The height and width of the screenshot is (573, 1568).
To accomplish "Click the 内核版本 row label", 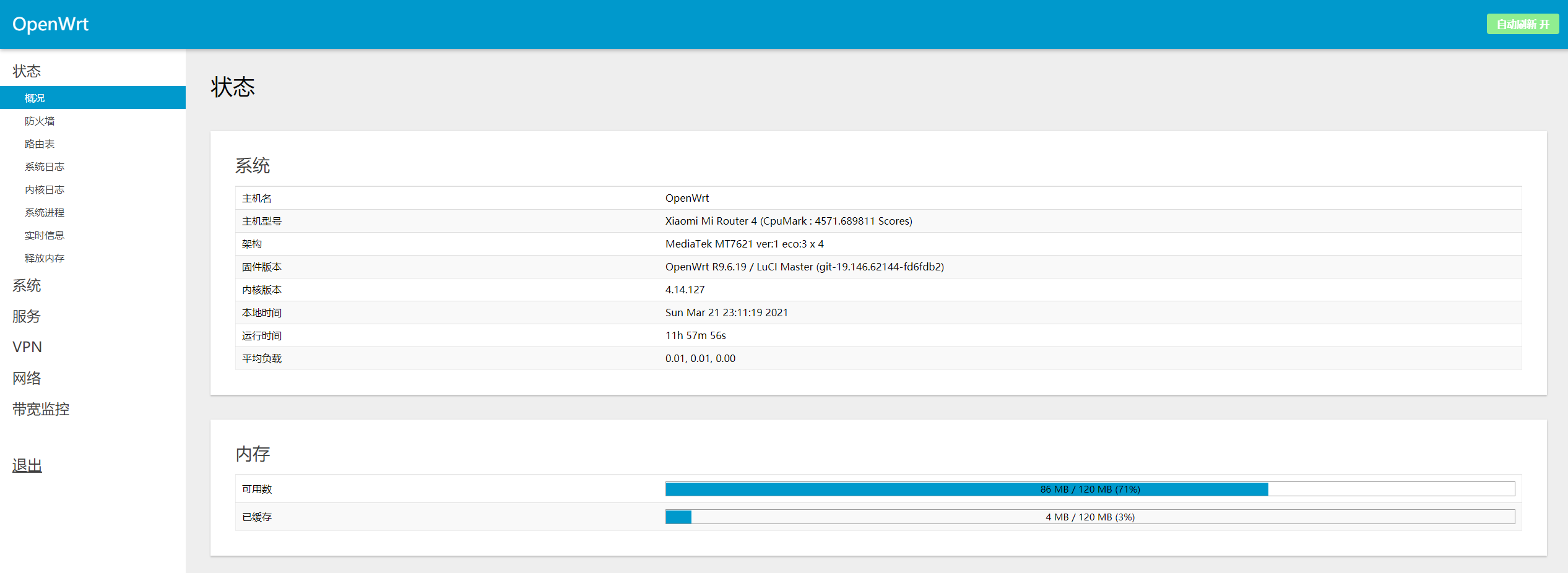I will [x=262, y=290].
